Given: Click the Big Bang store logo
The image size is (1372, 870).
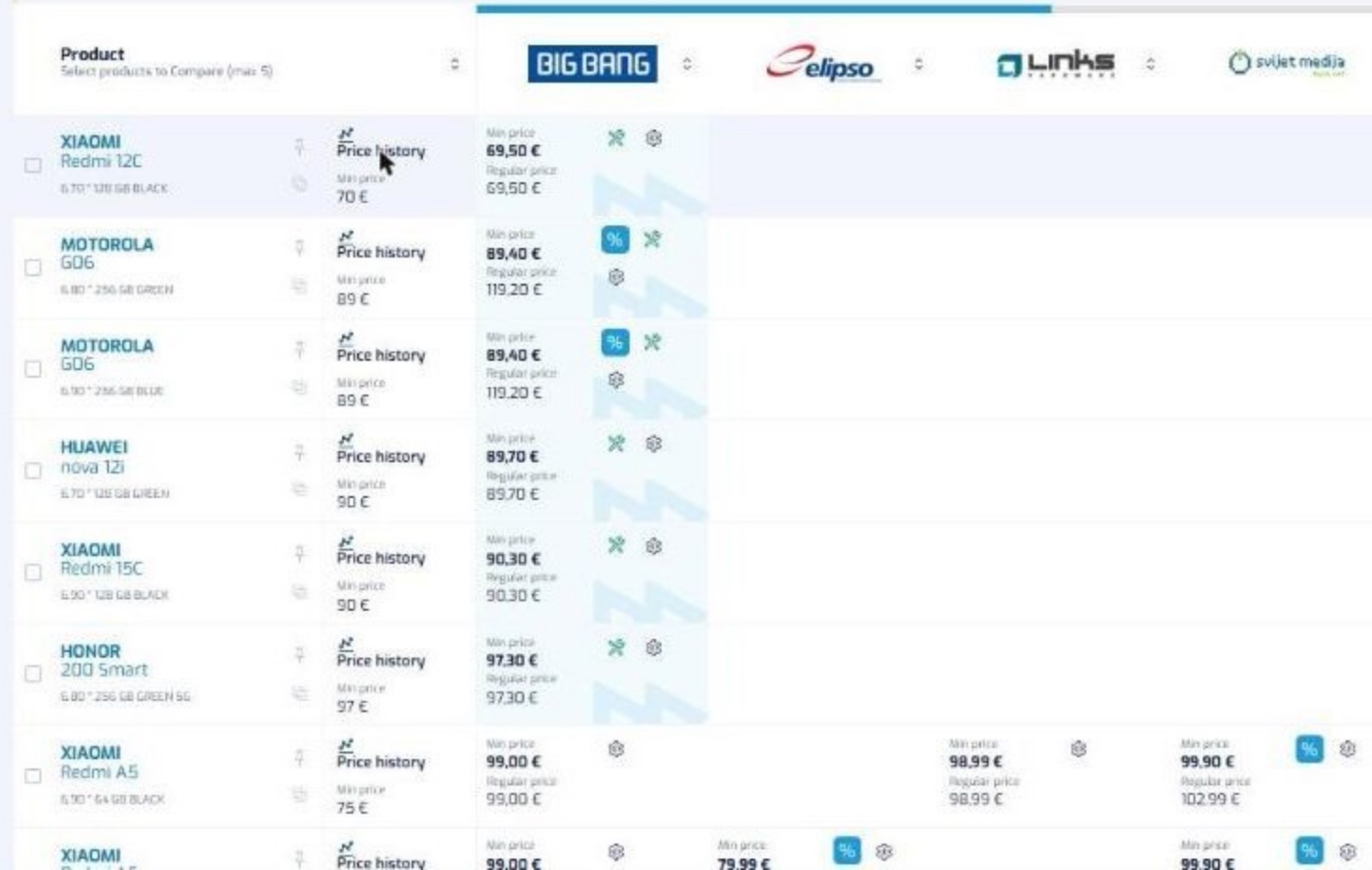Looking at the screenshot, I should point(592,64).
